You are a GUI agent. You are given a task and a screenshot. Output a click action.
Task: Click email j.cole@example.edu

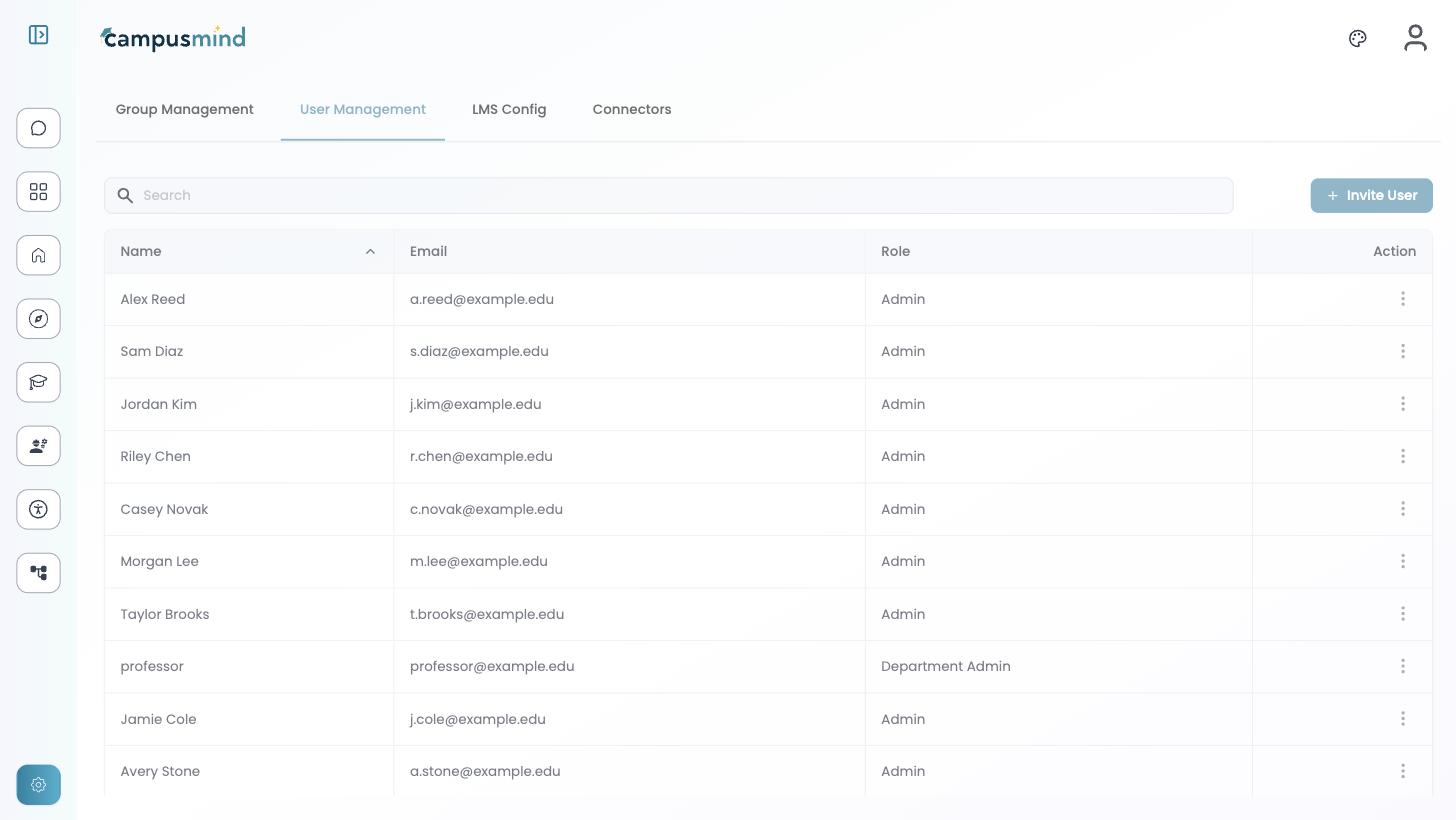point(477,719)
